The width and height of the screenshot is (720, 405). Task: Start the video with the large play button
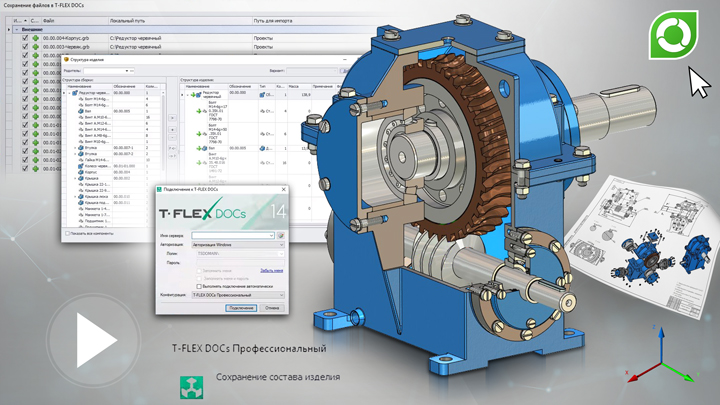pyautogui.click(x=95, y=340)
